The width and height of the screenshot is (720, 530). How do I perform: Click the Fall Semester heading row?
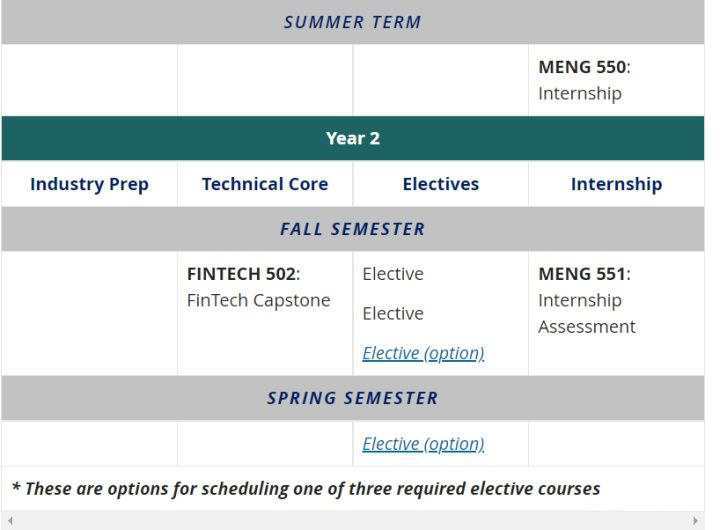click(x=352, y=229)
